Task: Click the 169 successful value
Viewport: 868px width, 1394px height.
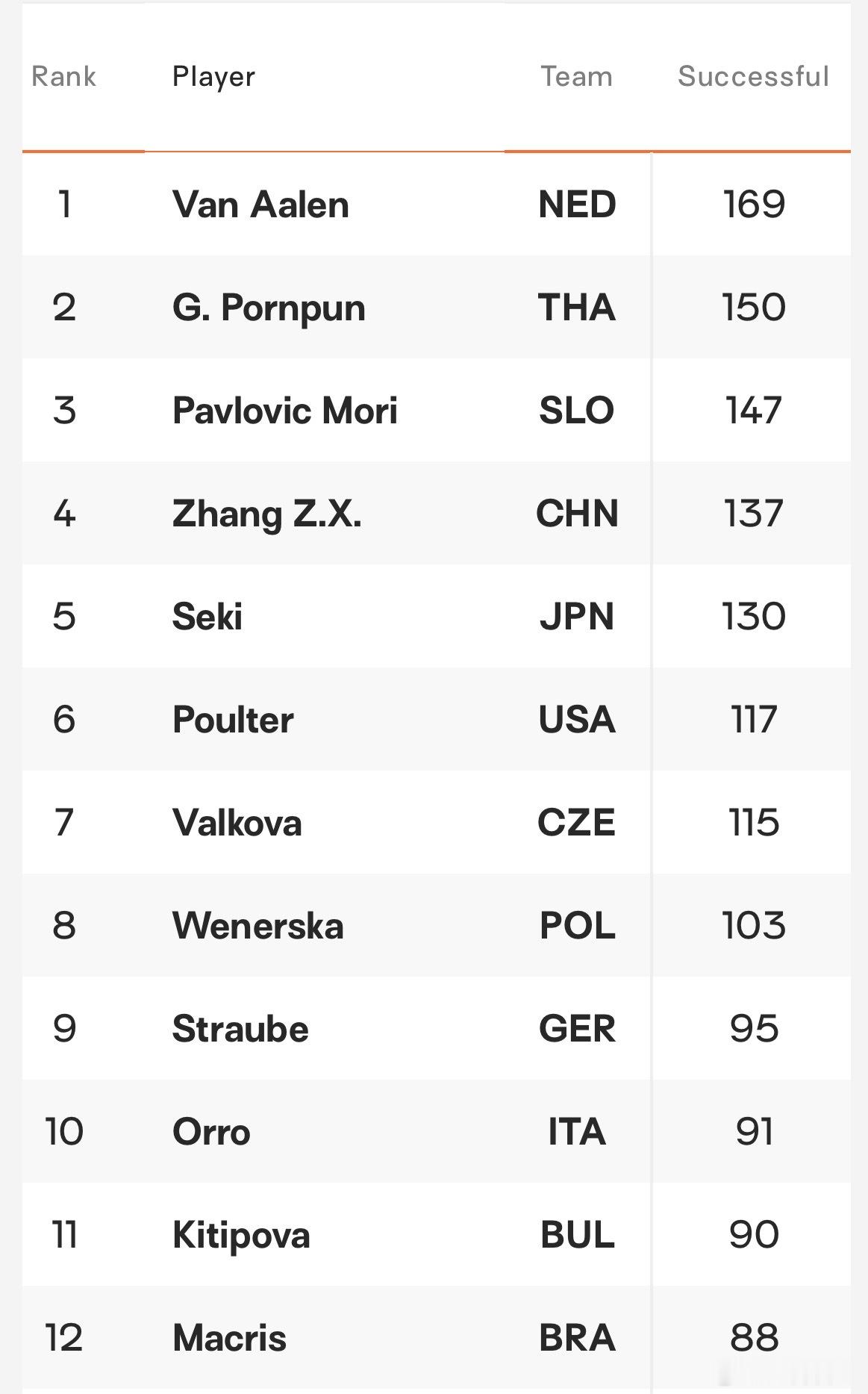Action: pyautogui.click(x=754, y=205)
